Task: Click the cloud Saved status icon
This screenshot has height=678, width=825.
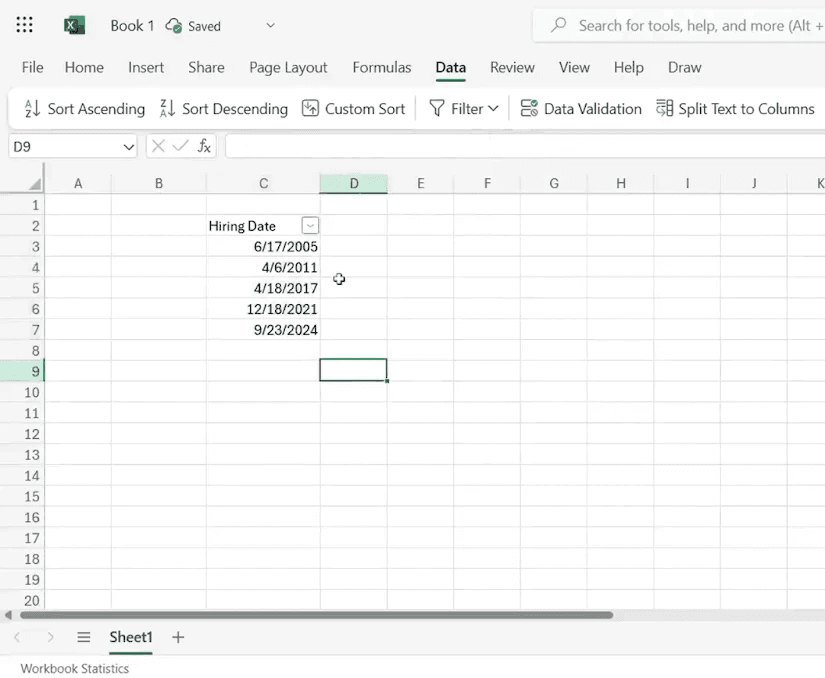Action: (x=174, y=25)
